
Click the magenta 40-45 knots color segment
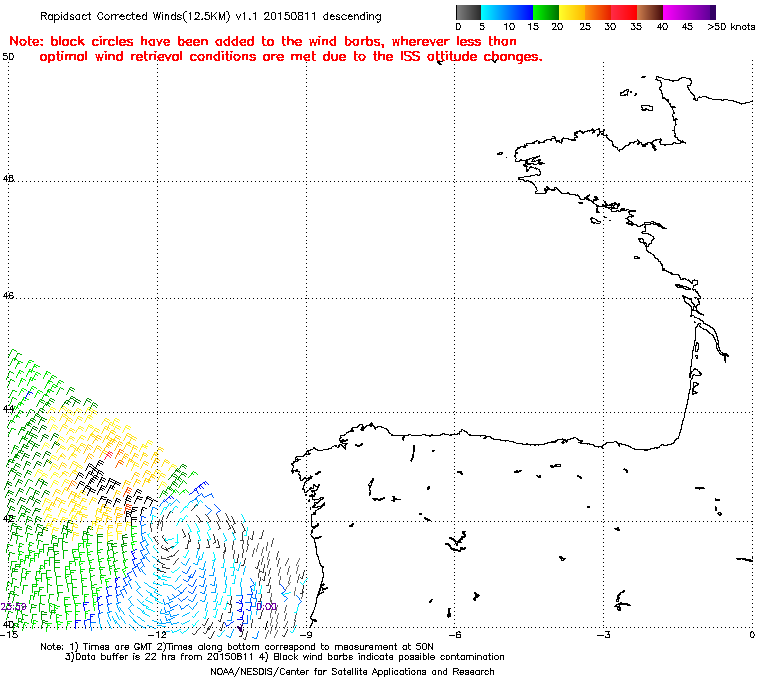676,12
